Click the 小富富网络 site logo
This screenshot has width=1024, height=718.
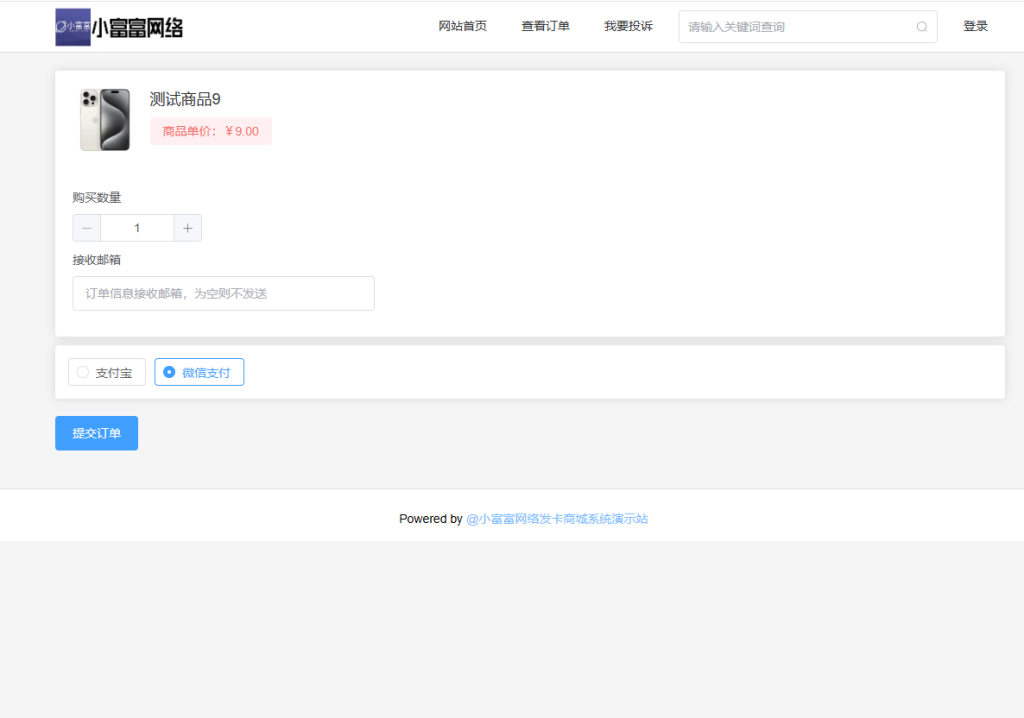(x=119, y=27)
